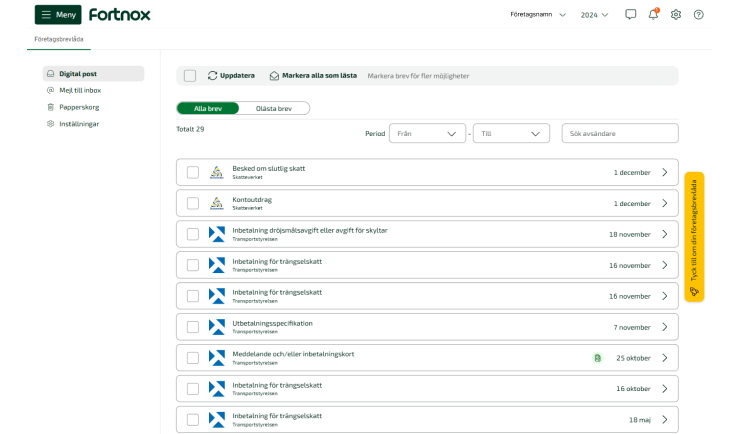740x434 pixels.
Task: Click green attachment badge on 25 oktober row
Action: coord(597,358)
